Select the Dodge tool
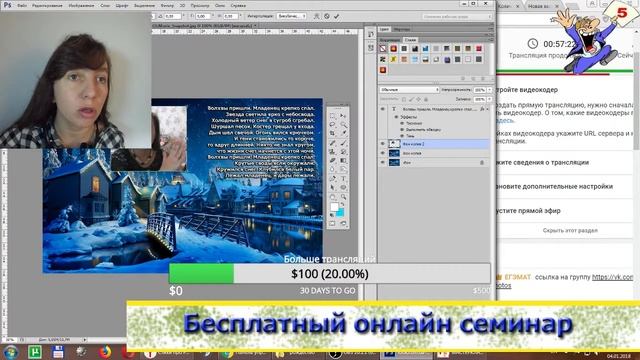Screen dimensions: 640x360 pyautogui.click(x=343, y=169)
